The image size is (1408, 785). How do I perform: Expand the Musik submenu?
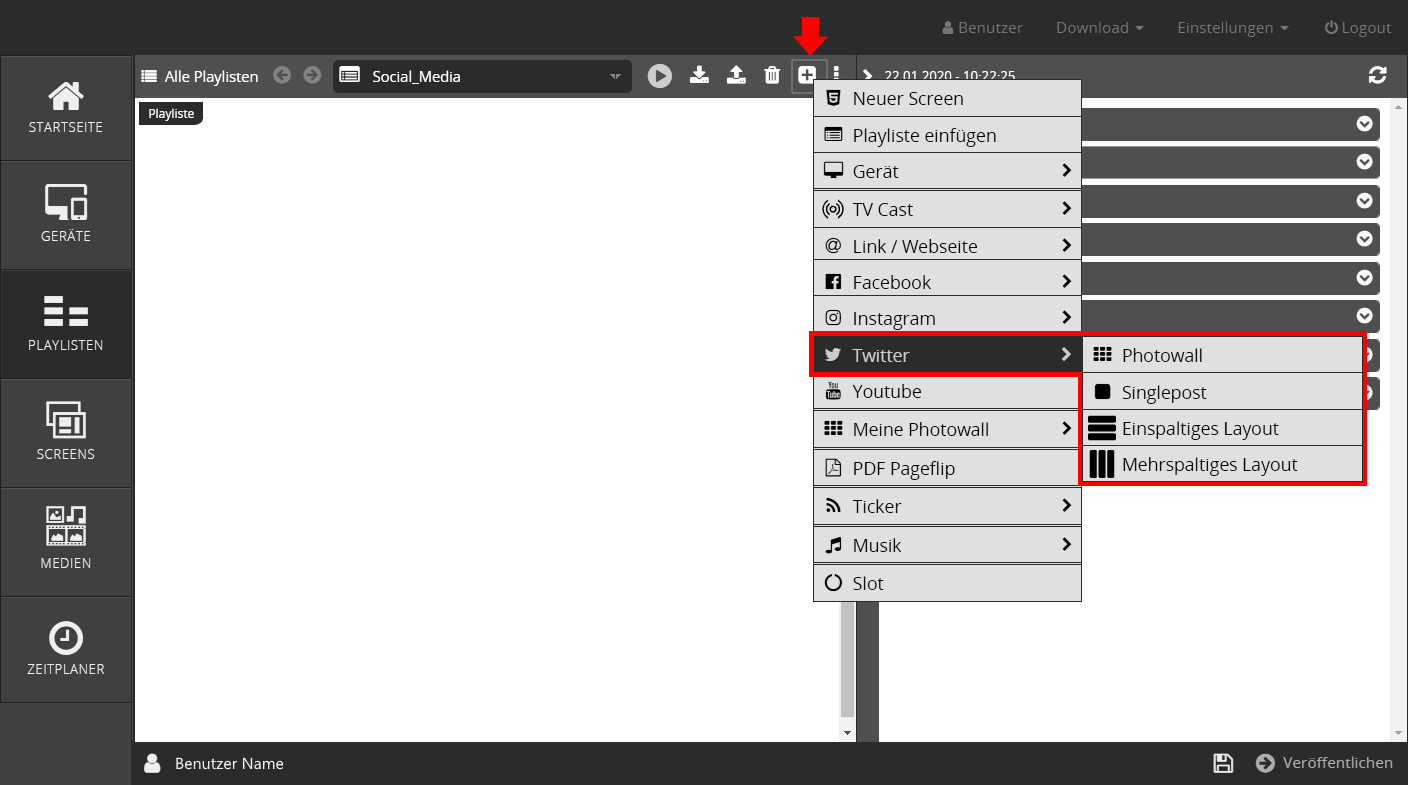947,545
